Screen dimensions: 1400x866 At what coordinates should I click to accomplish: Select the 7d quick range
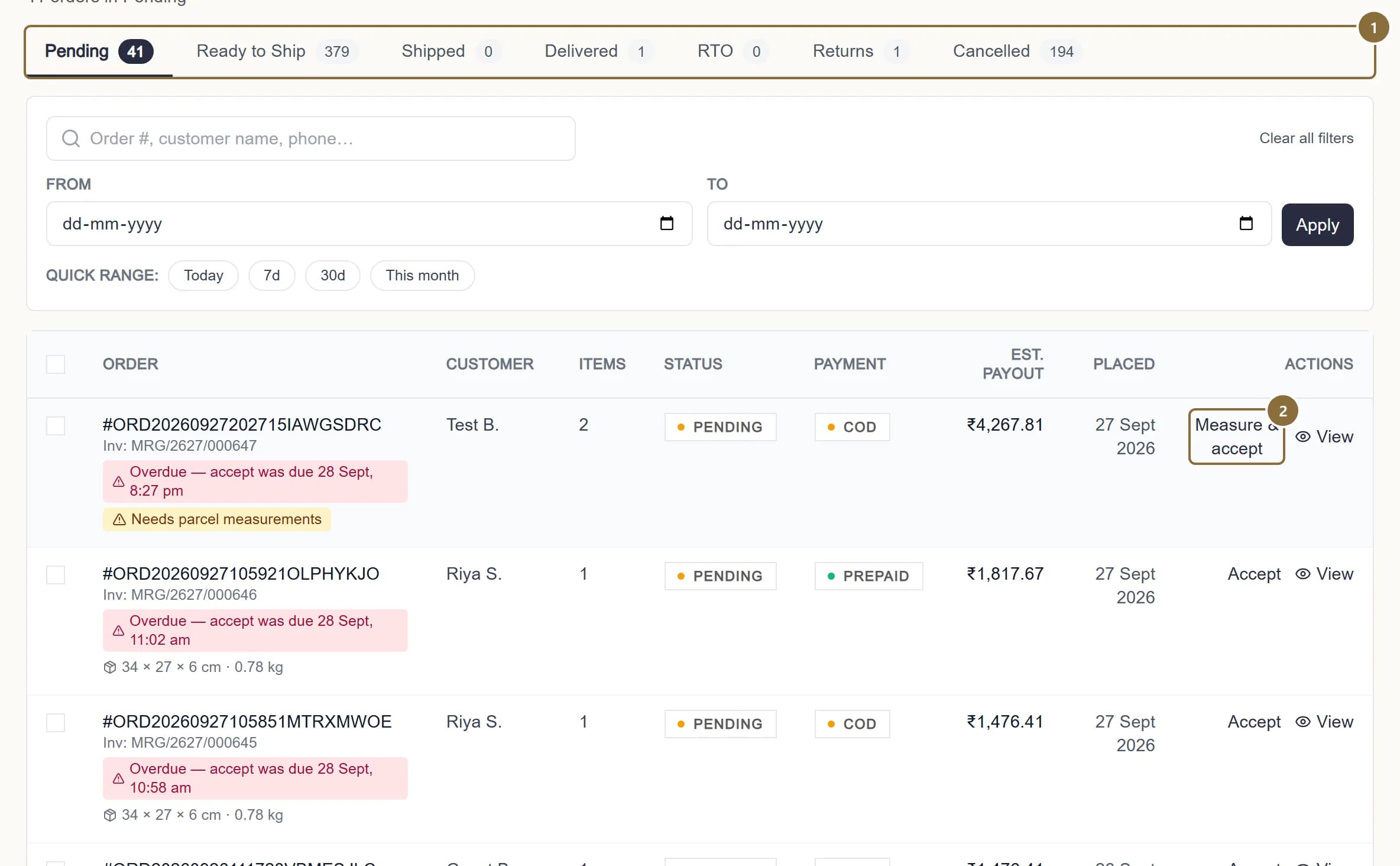[x=272, y=276]
